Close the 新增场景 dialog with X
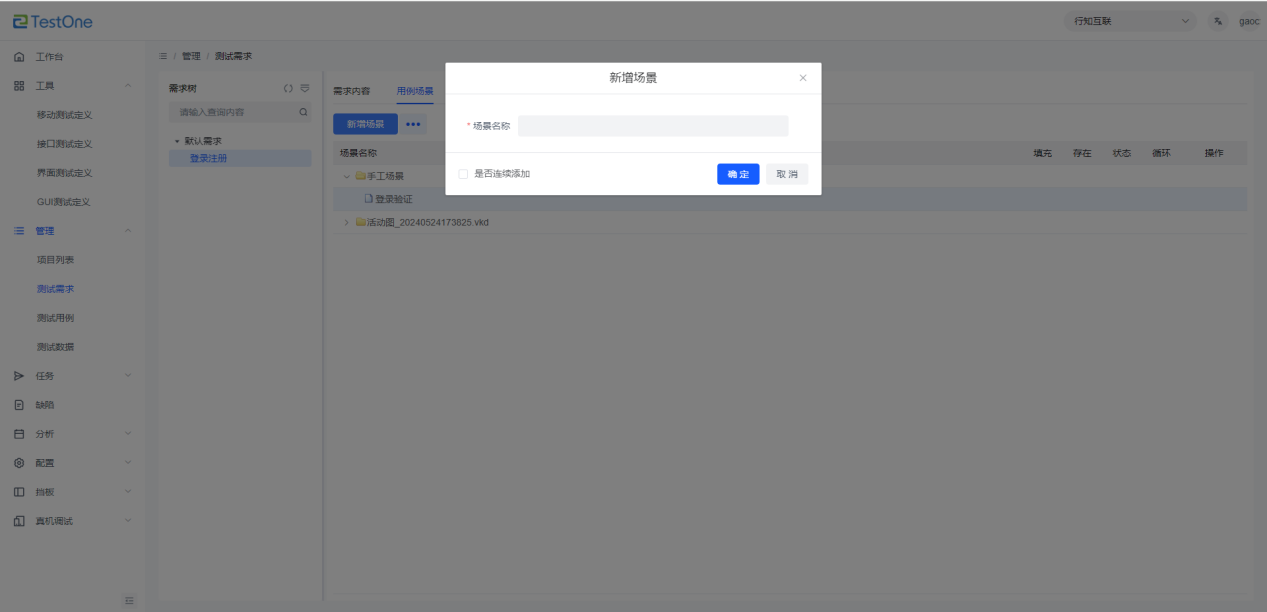The height and width of the screenshot is (612, 1267). click(803, 78)
